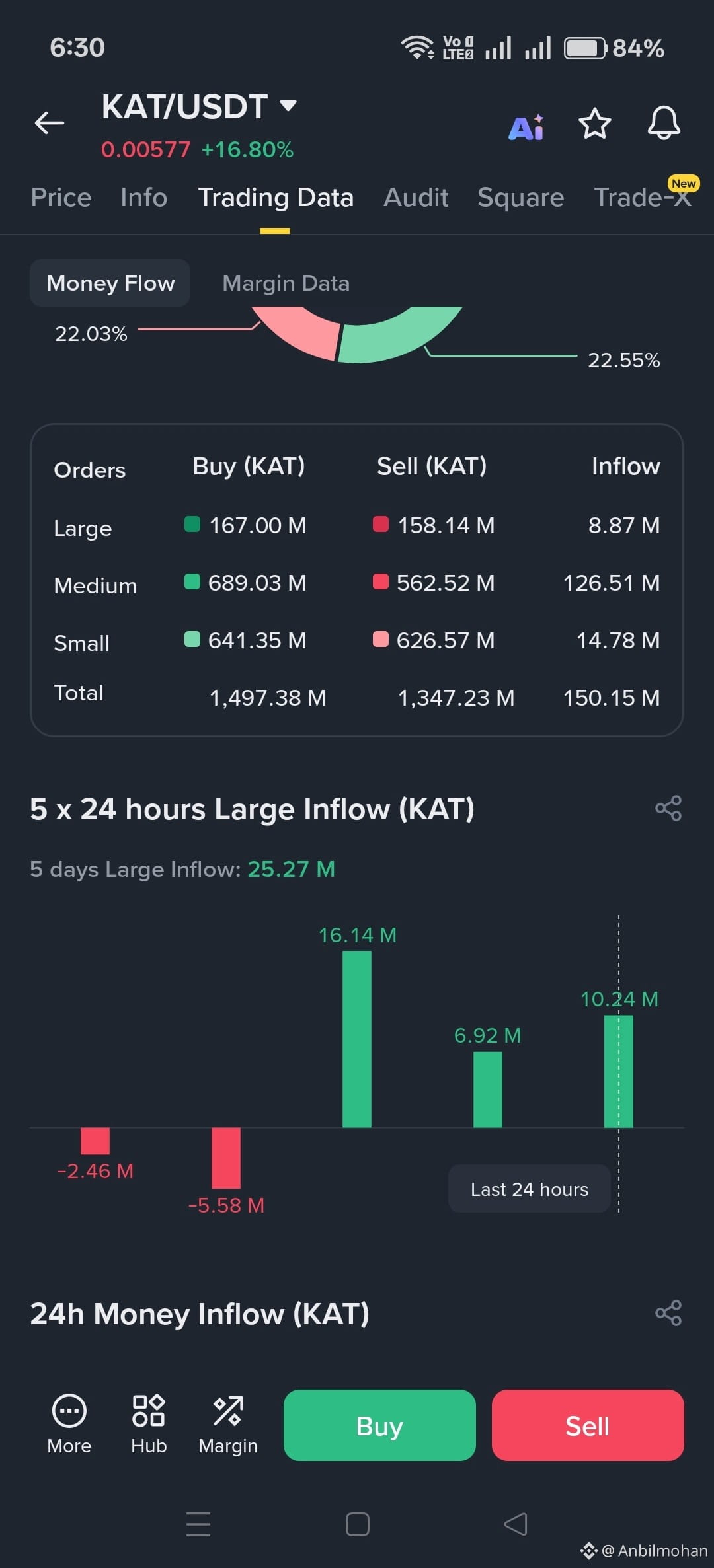Viewport: 714px width, 1568px height.
Task: Tap the back arrow icon
Action: tap(50, 123)
